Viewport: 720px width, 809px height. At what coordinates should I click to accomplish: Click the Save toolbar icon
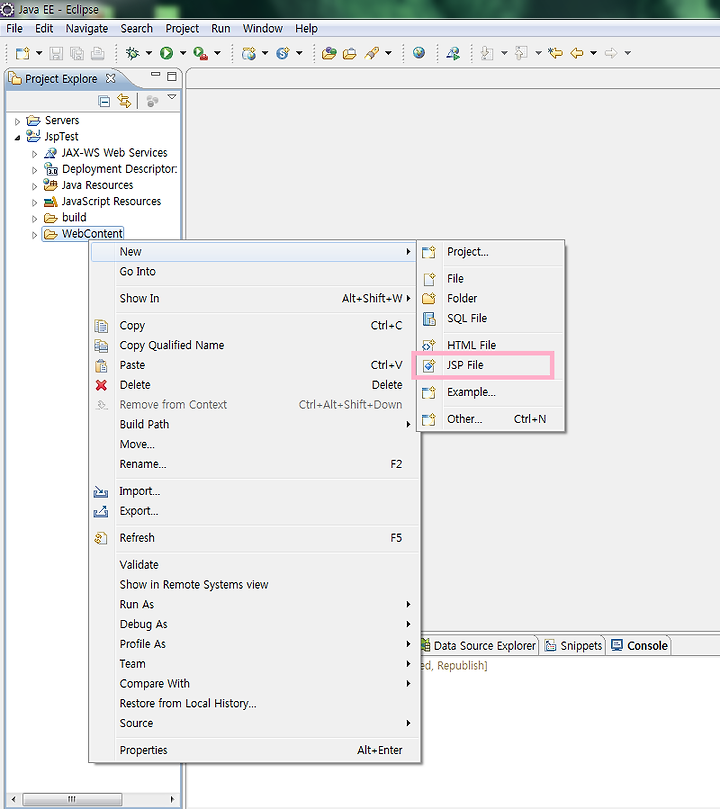[56, 53]
